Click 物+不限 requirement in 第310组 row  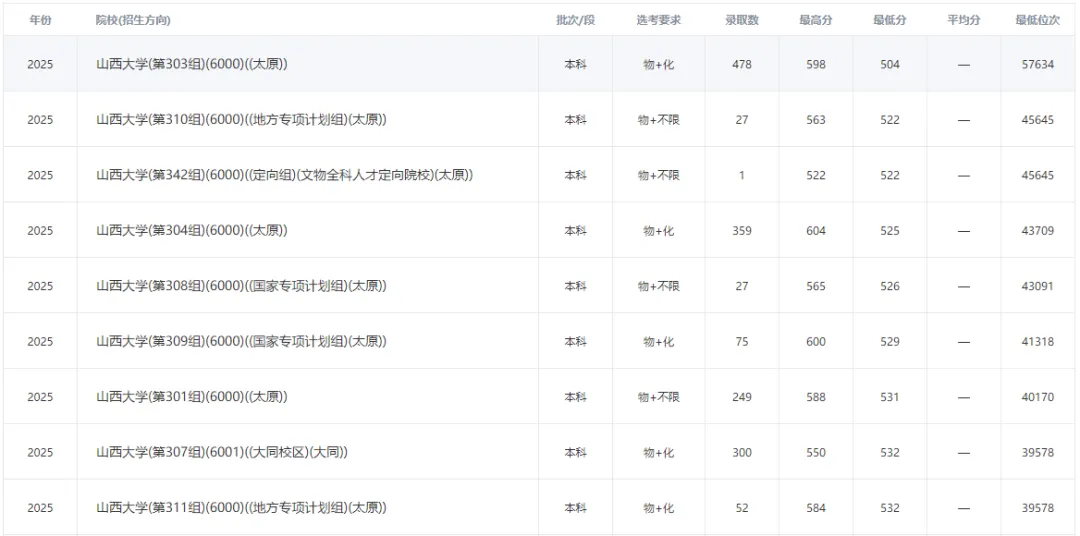pyautogui.click(x=658, y=120)
